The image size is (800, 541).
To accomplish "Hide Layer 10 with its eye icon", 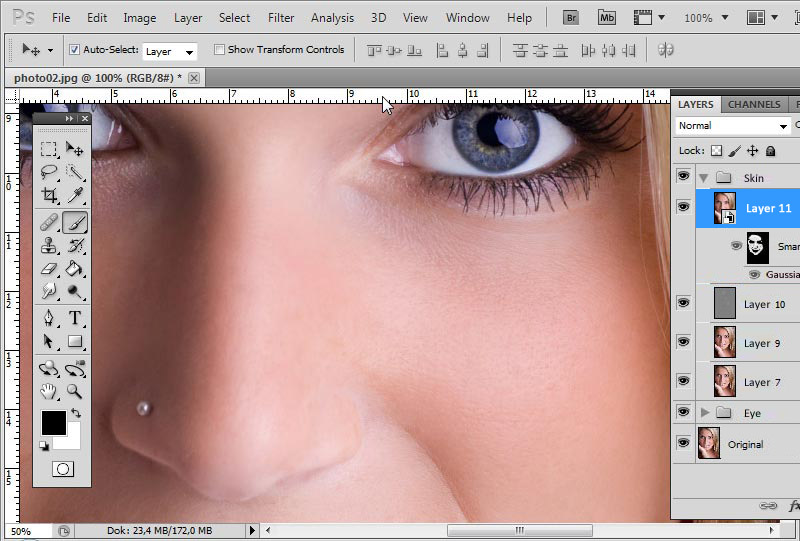I will click(684, 303).
